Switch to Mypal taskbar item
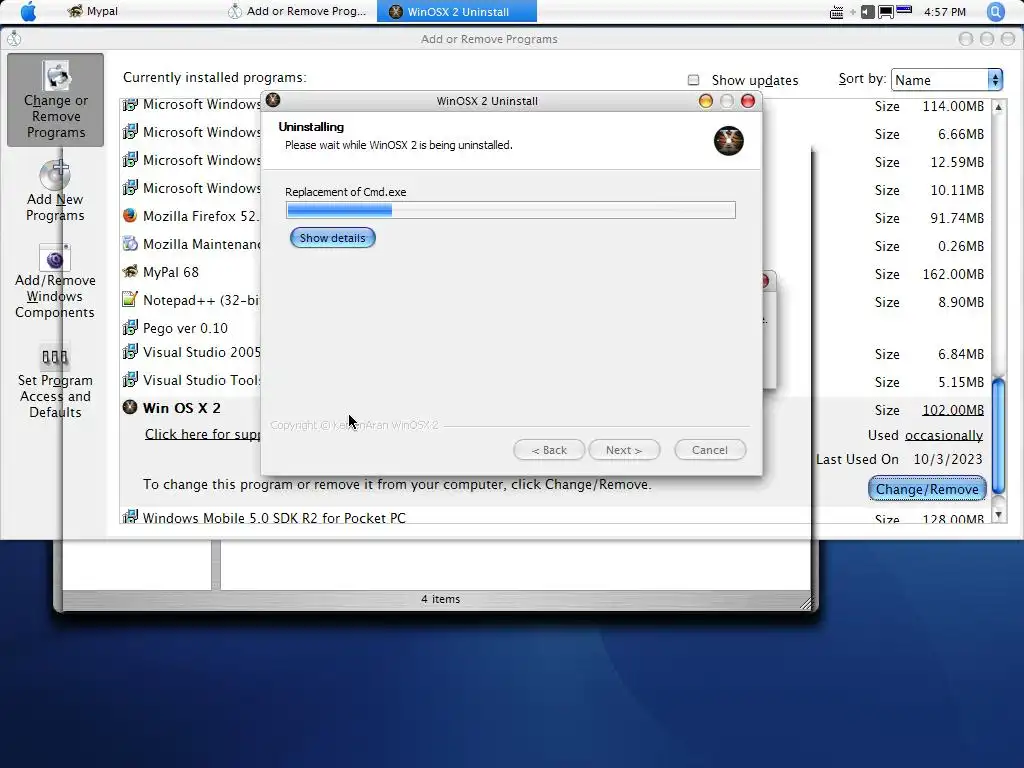Viewport: 1024px width, 768px height. 93,12
